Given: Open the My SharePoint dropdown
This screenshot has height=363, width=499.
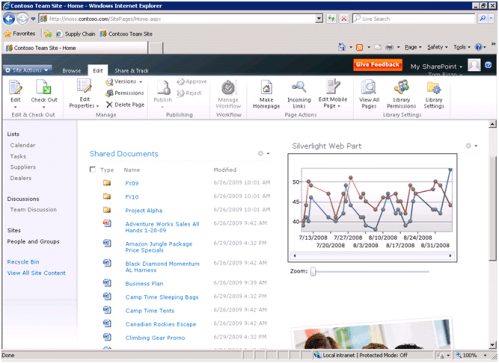Looking at the screenshot, I should pos(436,67).
